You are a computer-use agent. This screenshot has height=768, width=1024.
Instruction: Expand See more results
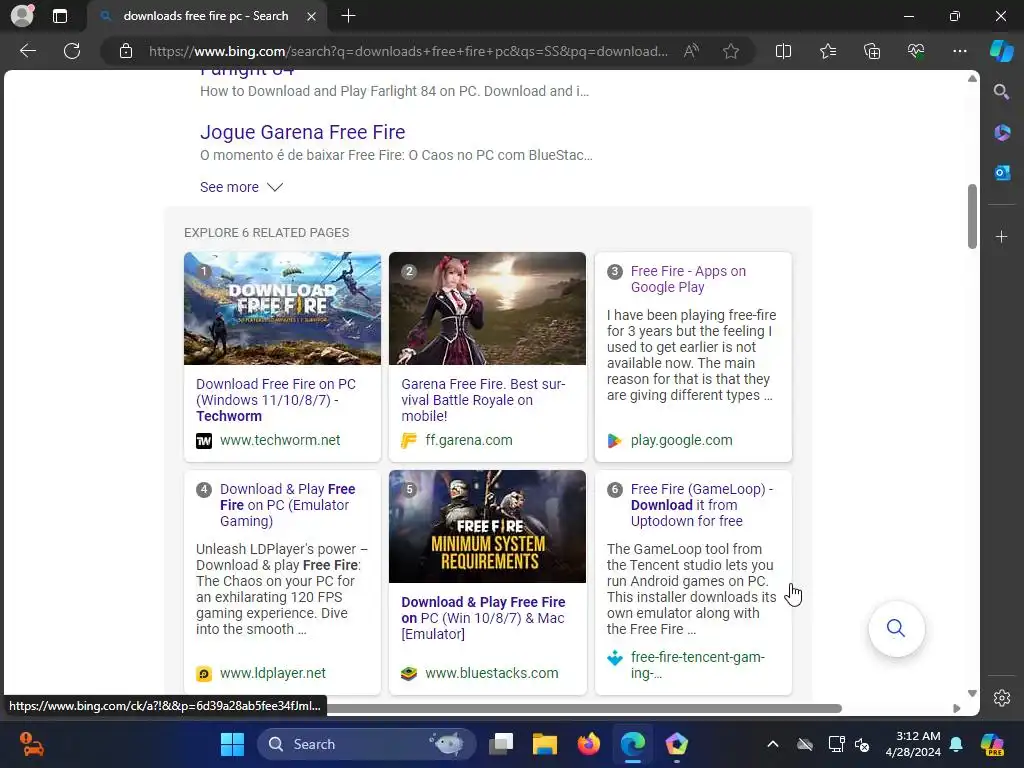point(241,187)
